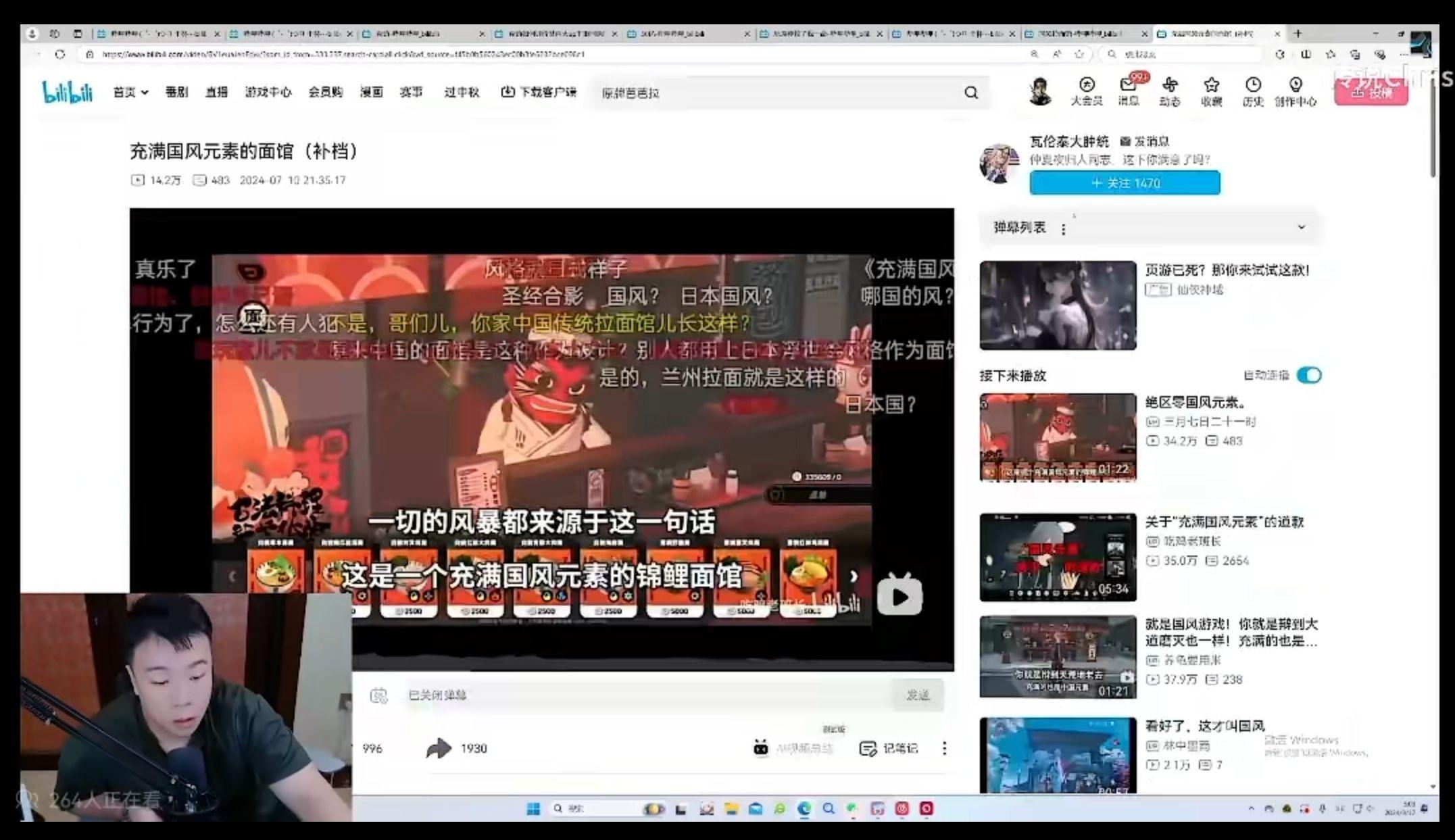Open a new browser tab with plus icon
This screenshot has width=1455, height=840.
[x=1297, y=33]
